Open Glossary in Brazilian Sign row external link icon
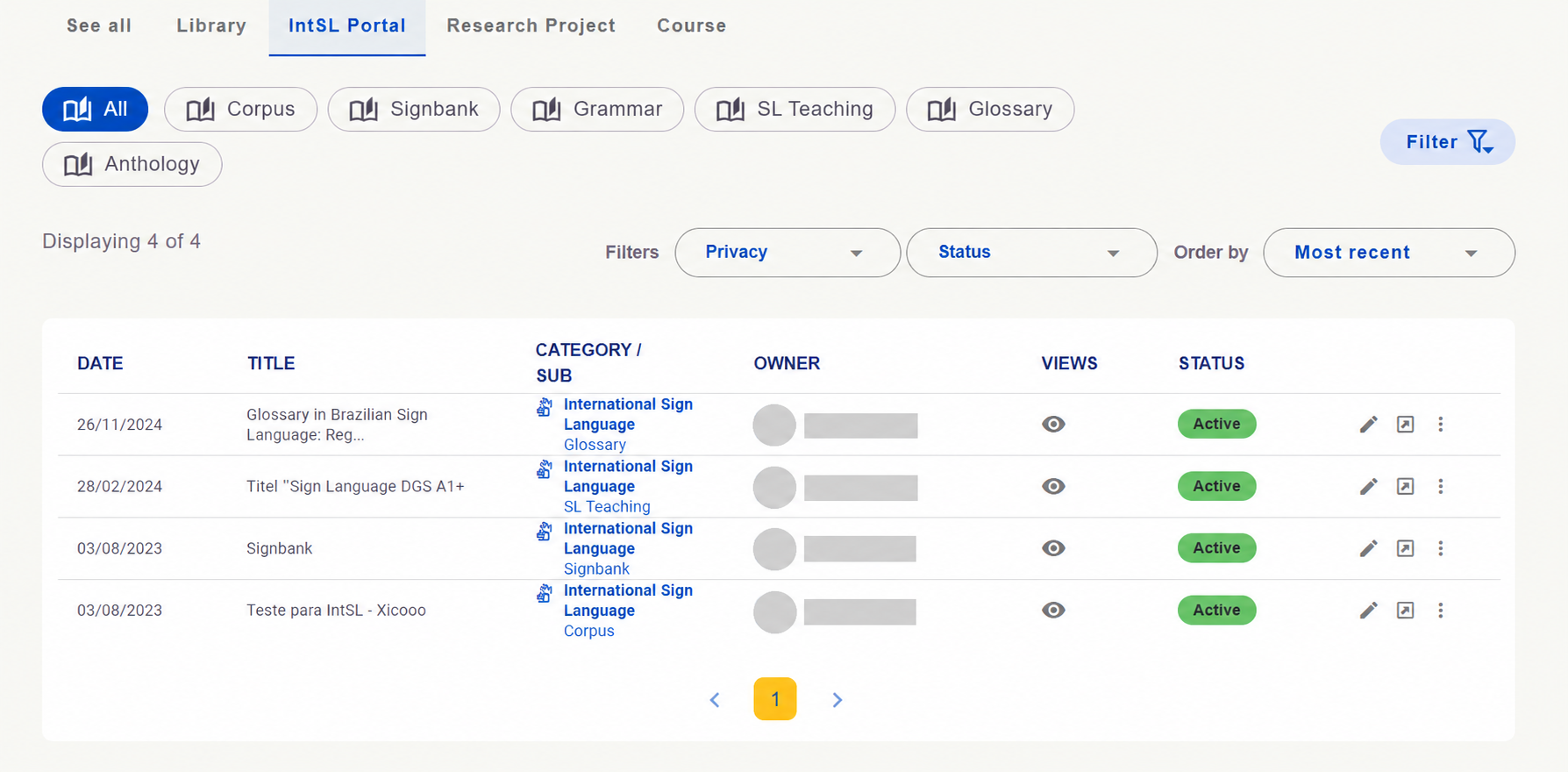This screenshot has width=1568, height=772. [1405, 425]
